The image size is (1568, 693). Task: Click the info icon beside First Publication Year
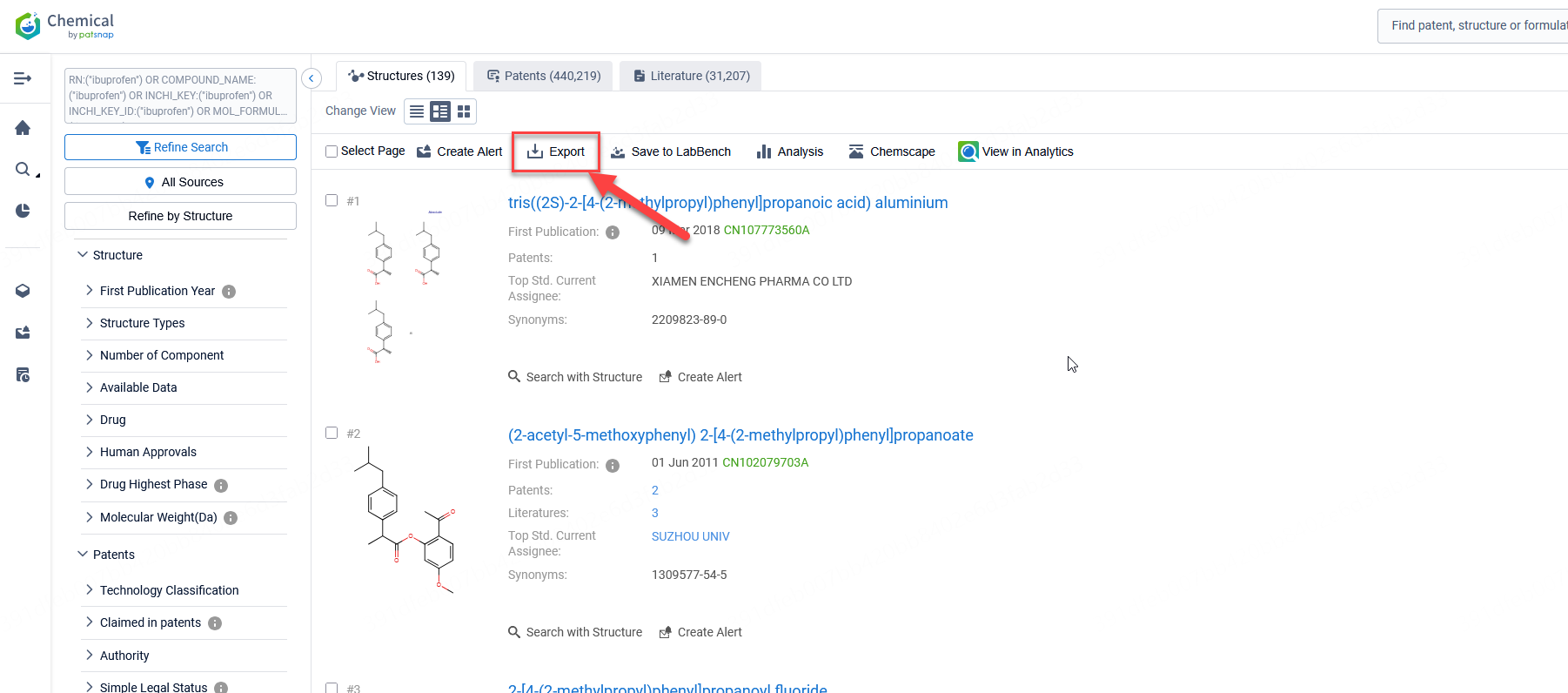229,292
